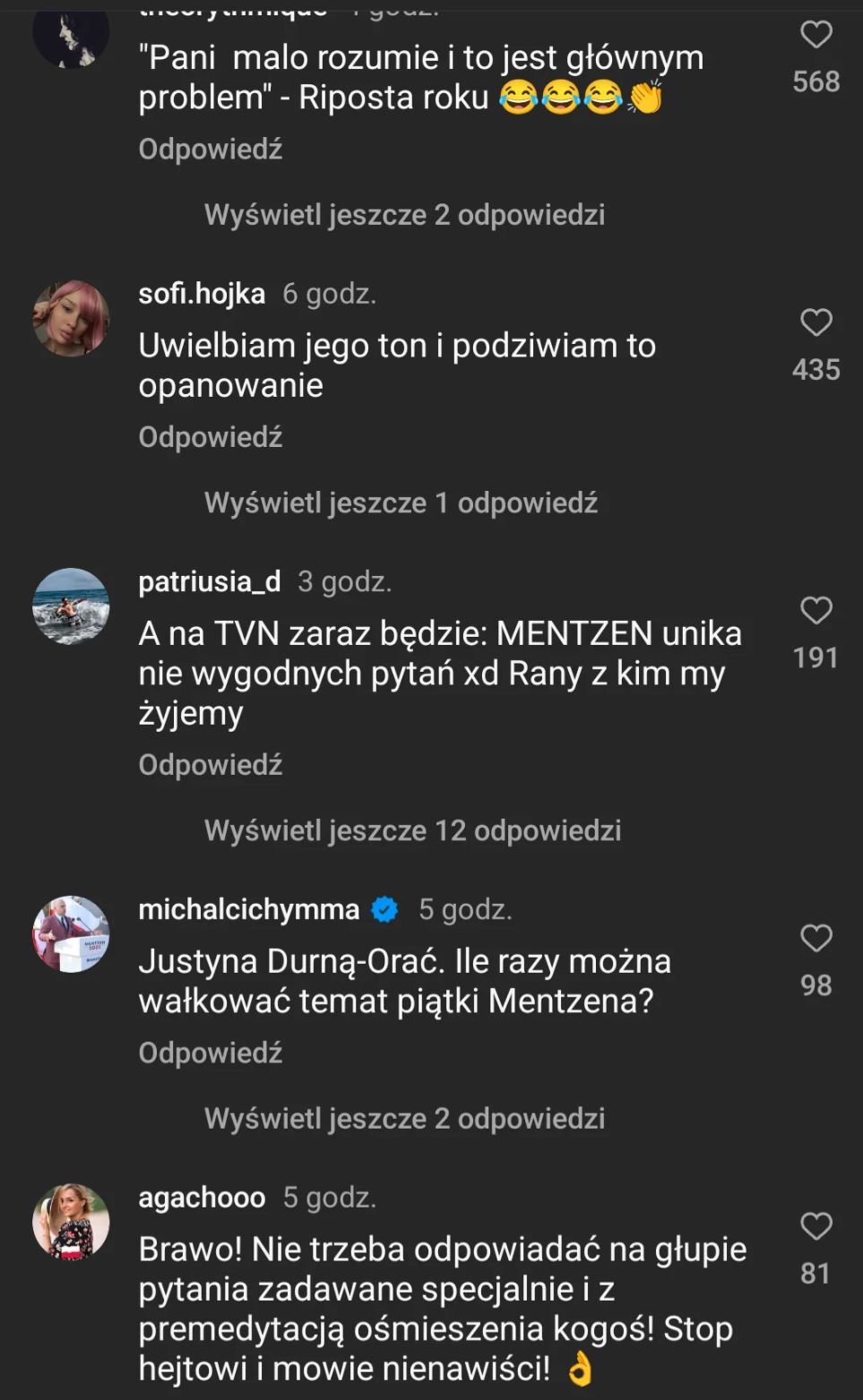Viewport: 863px width, 1400px height.
Task: Open sofi.hojka's profile picture
Action: click(71, 319)
